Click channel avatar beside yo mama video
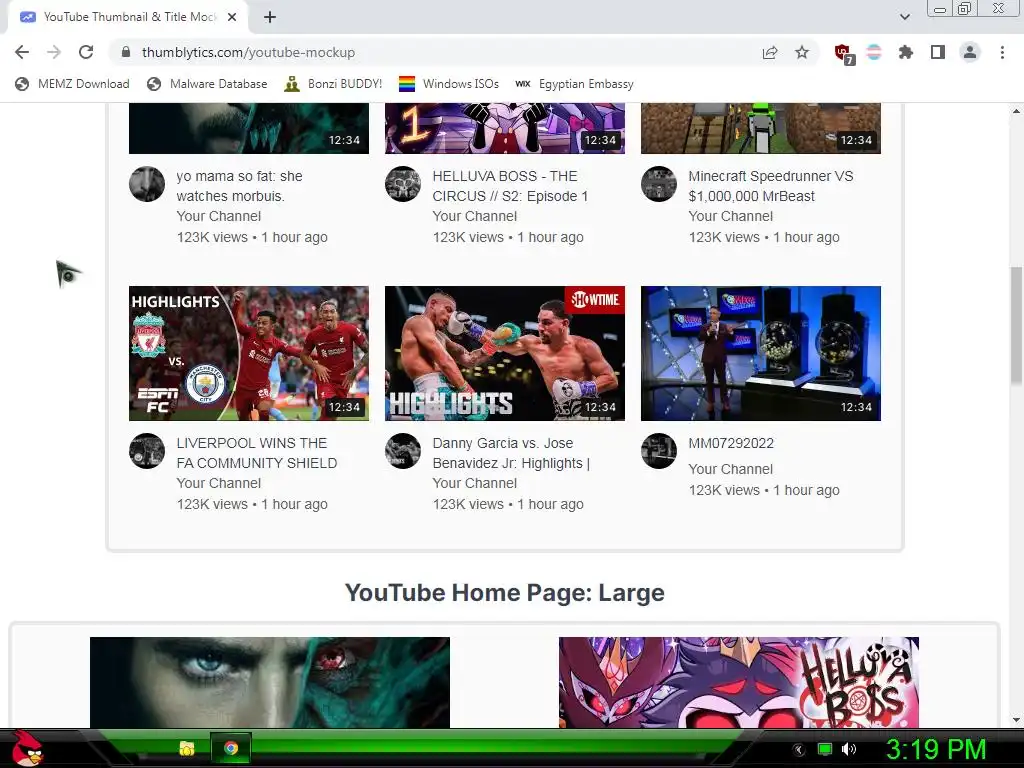 tap(147, 184)
